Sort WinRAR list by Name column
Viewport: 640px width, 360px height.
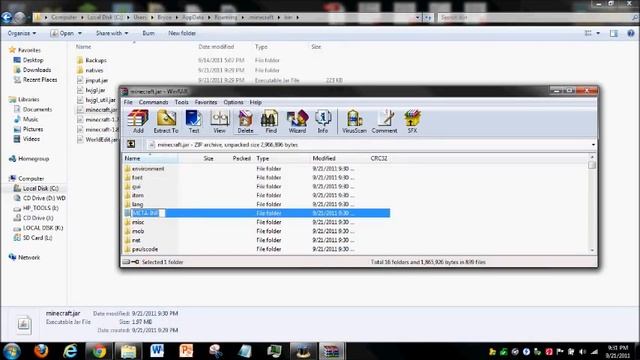tap(150, 158)
